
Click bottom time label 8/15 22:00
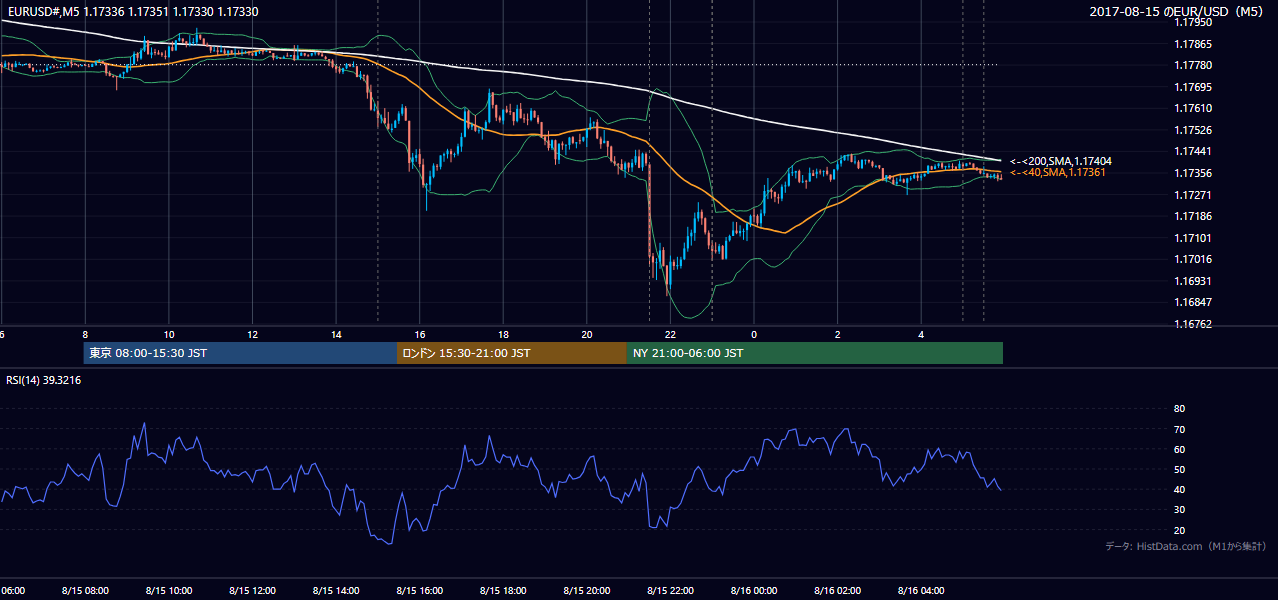click(x=671, y=591)
